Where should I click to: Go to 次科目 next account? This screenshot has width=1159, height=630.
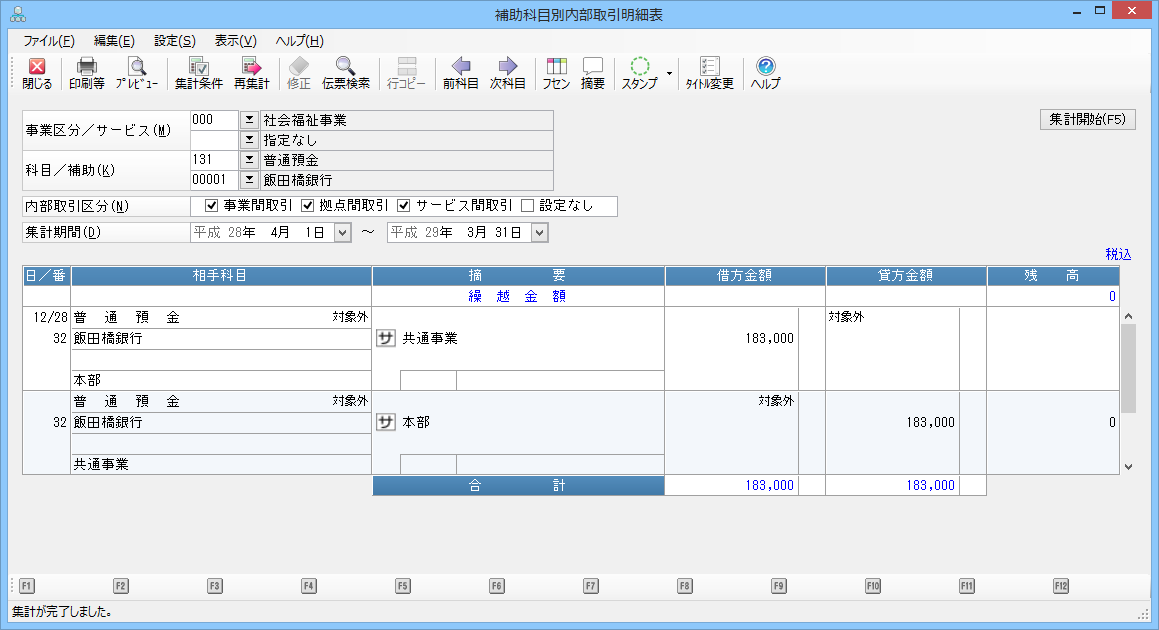tap(507, 73)
